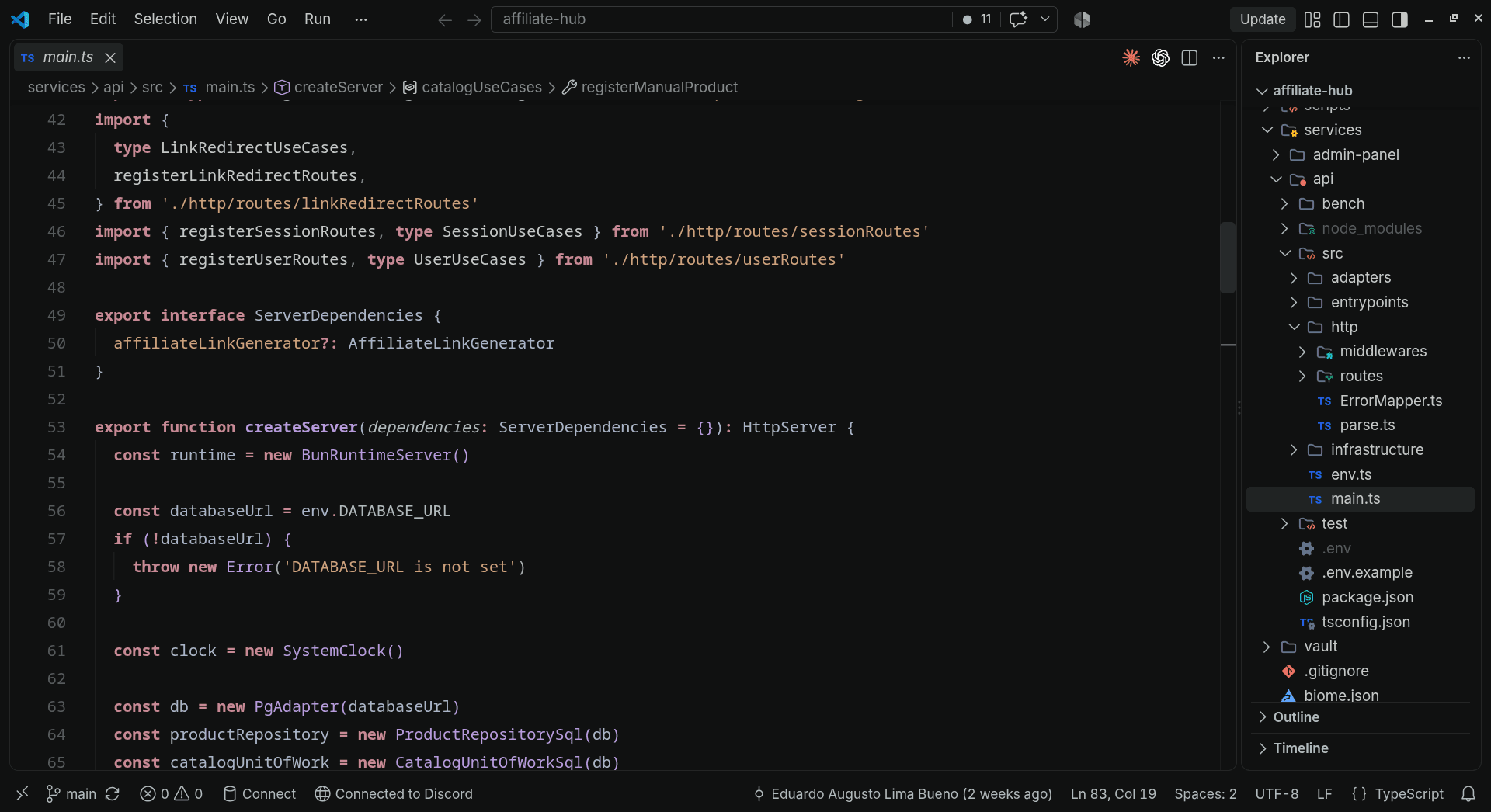
Task: Open the Claude orange starburst icon
Action: [x=1131, y=57]
